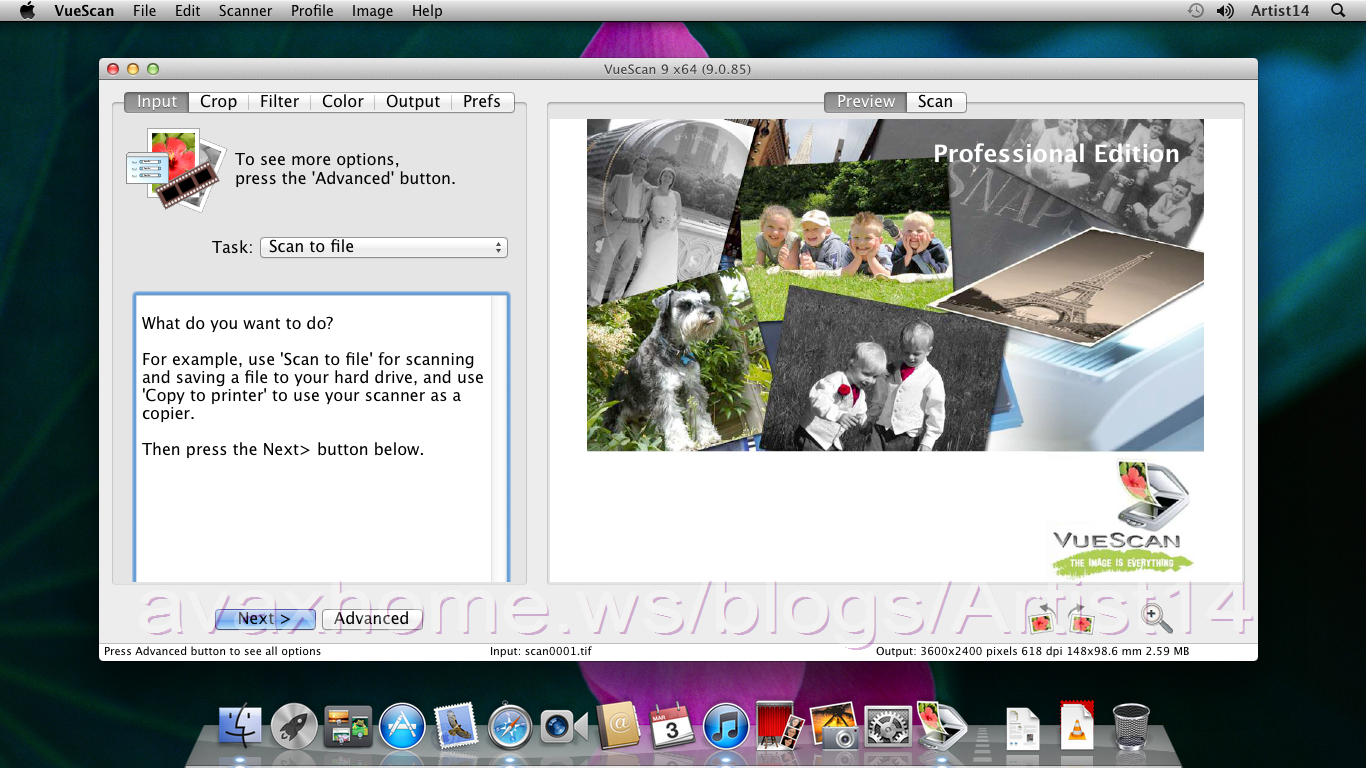Open the Trash in the dock
Viewport: 1366px width, 768px height.
coord(1131,727)
